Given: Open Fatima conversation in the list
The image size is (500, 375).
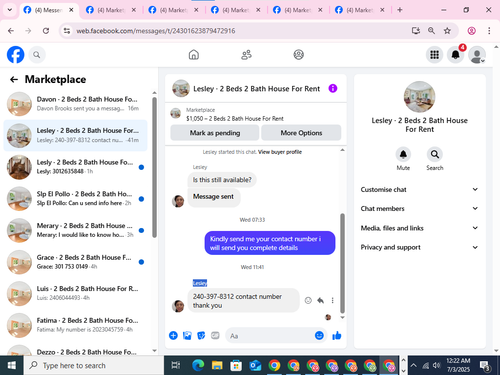Looking at the screenshot, I should (x=76, y=325).
